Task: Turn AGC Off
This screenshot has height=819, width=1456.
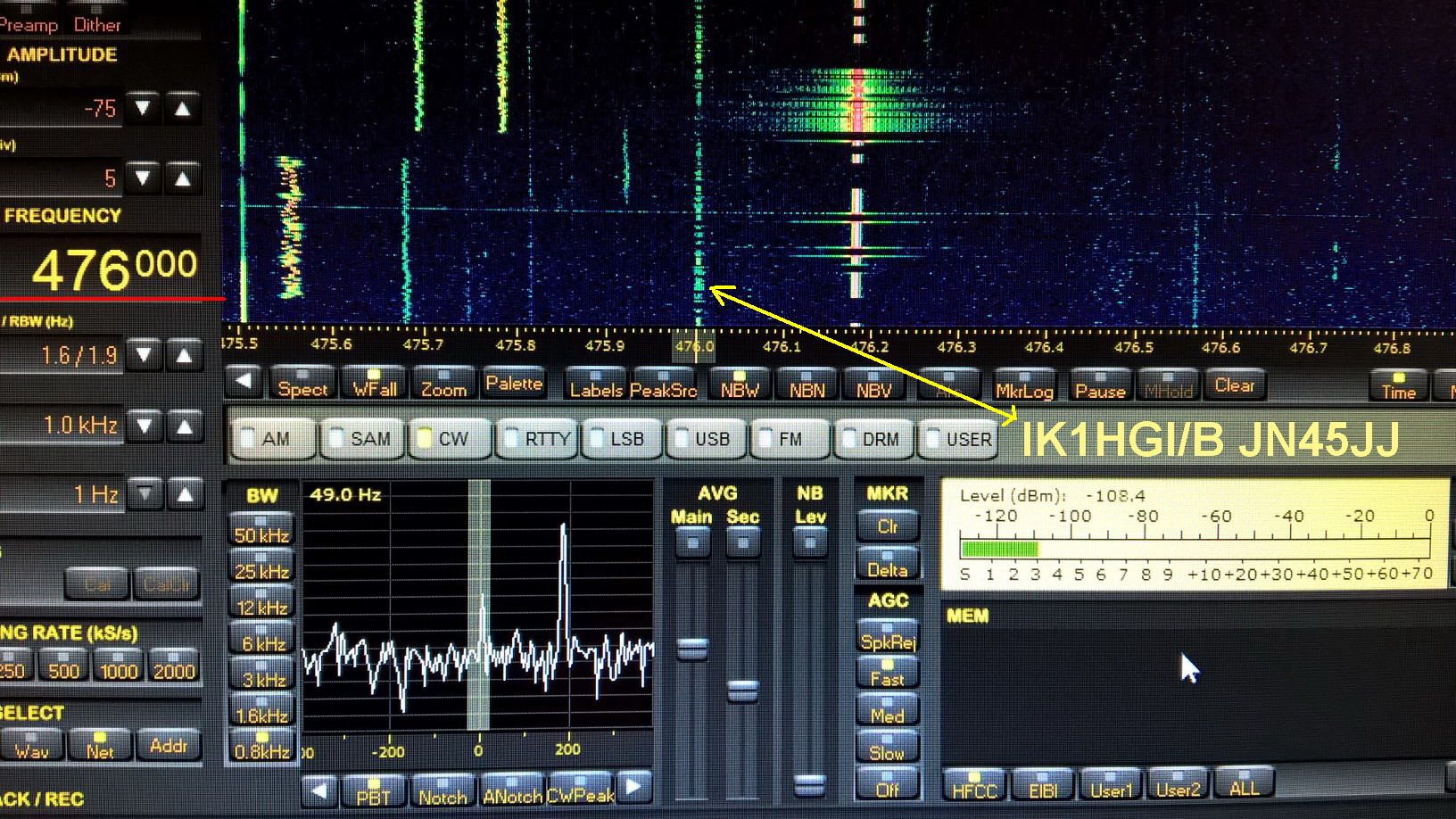Action: (888, 785)
